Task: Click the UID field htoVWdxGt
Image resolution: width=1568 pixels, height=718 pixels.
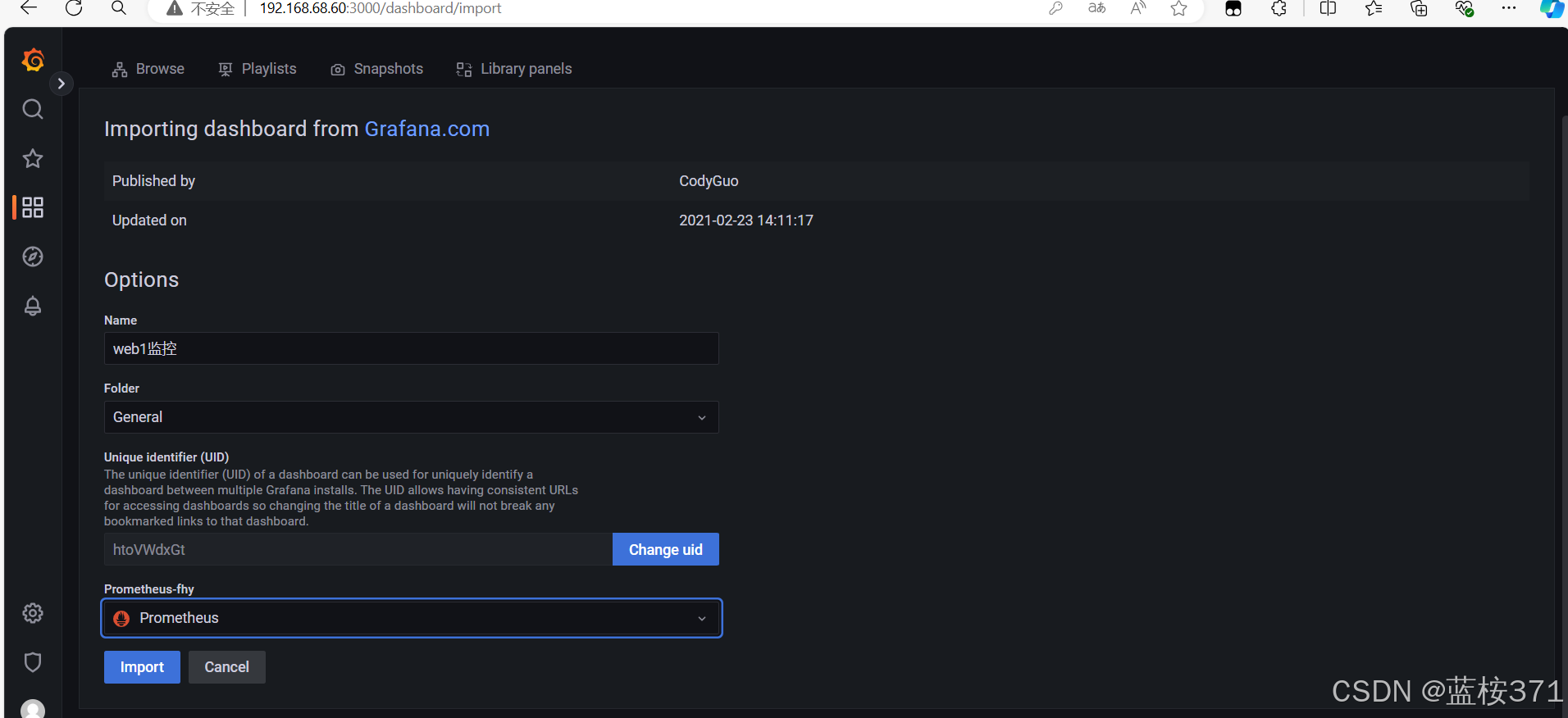Action: coord(358,549)
